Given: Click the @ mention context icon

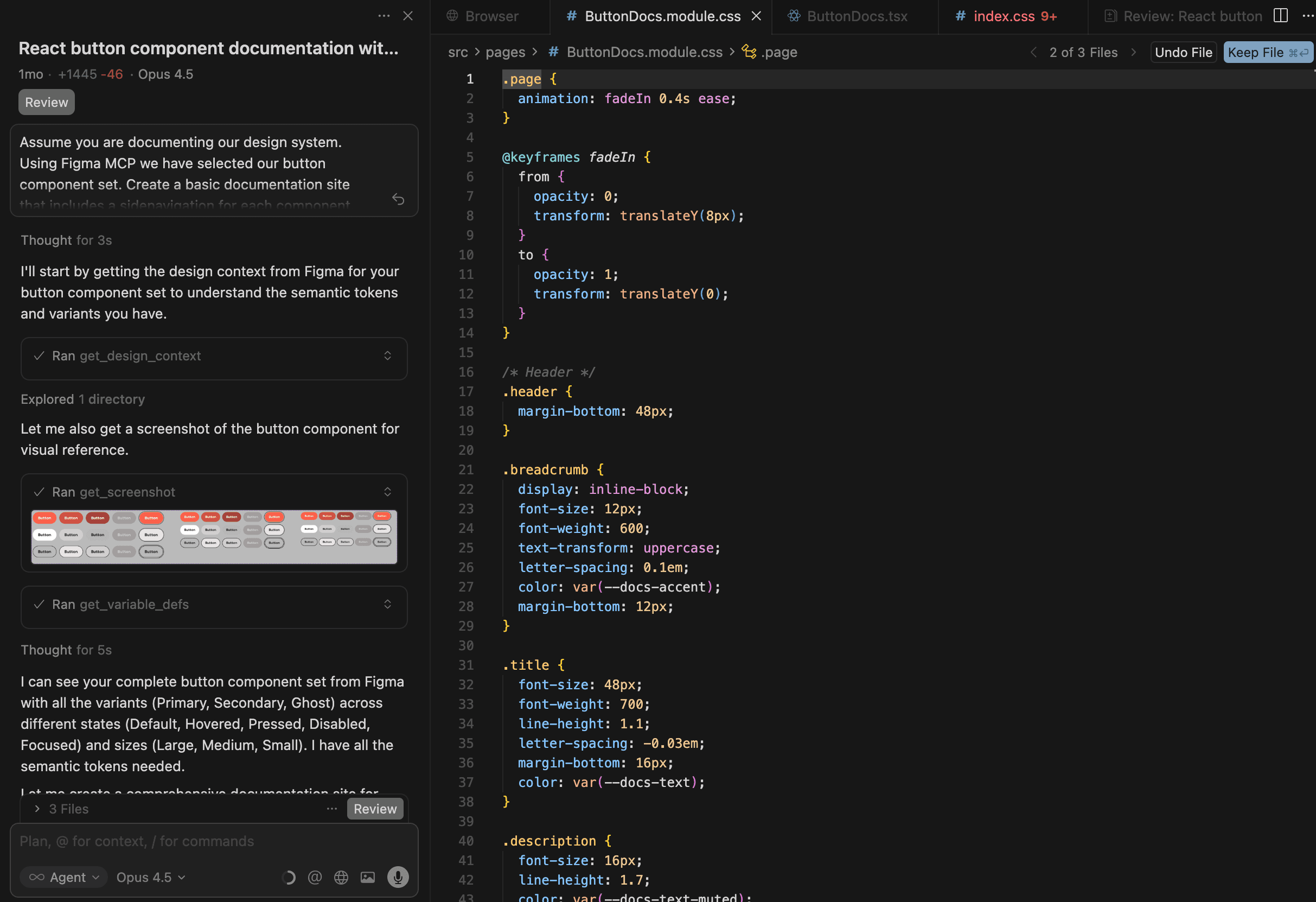Looking at the screenshot, I should 315,877.
